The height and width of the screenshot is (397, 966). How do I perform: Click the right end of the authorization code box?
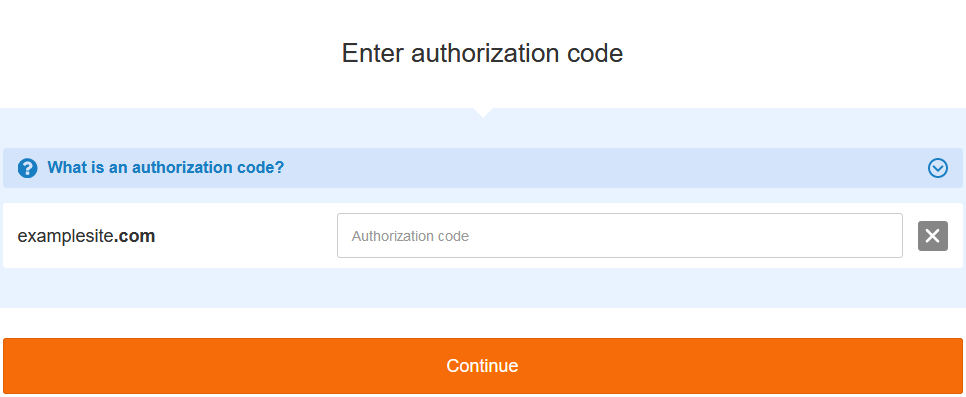point(887,235)
